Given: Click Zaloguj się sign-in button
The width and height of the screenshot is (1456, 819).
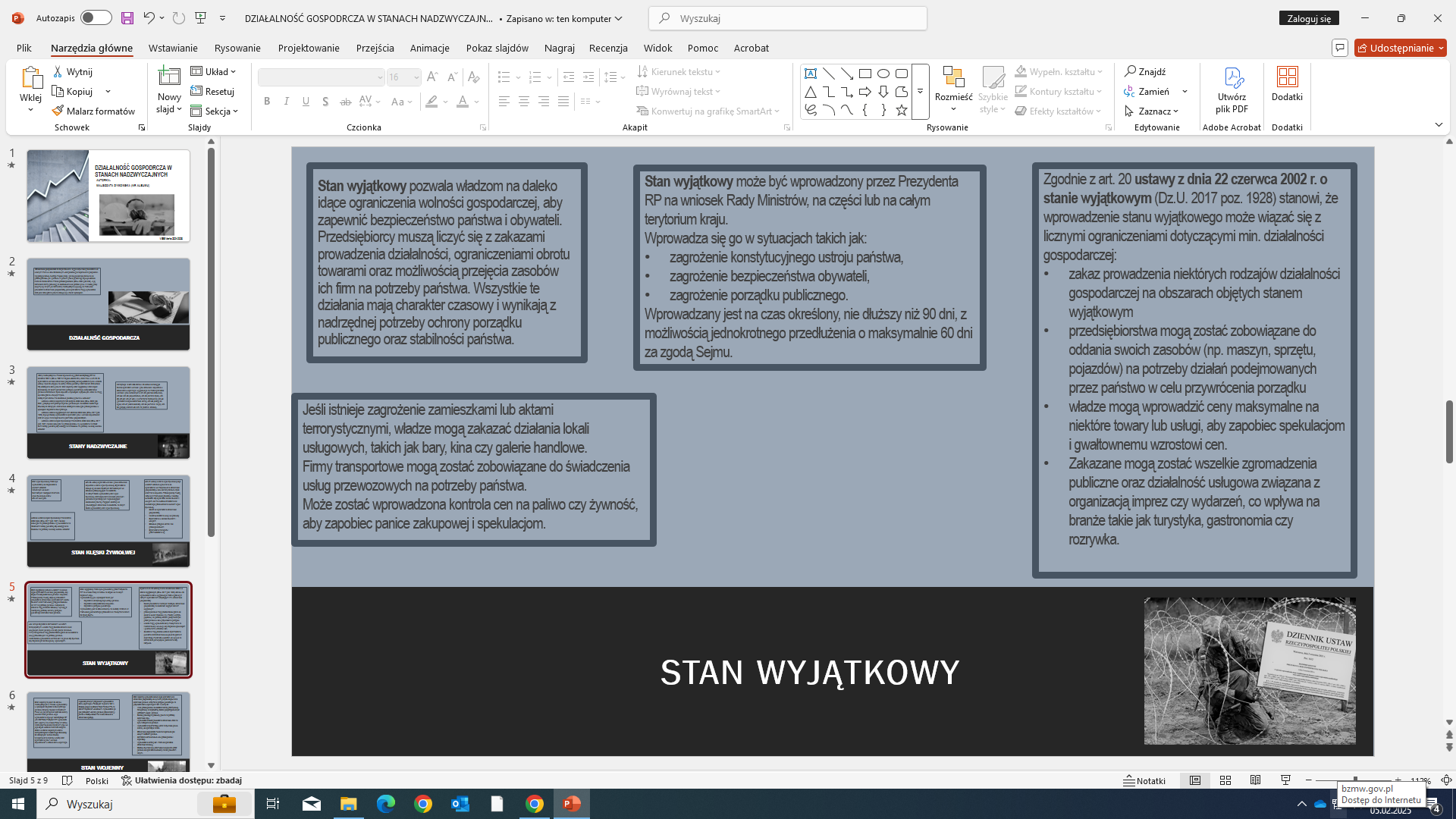Looking at the screenshot, I should click(1309, 18).
